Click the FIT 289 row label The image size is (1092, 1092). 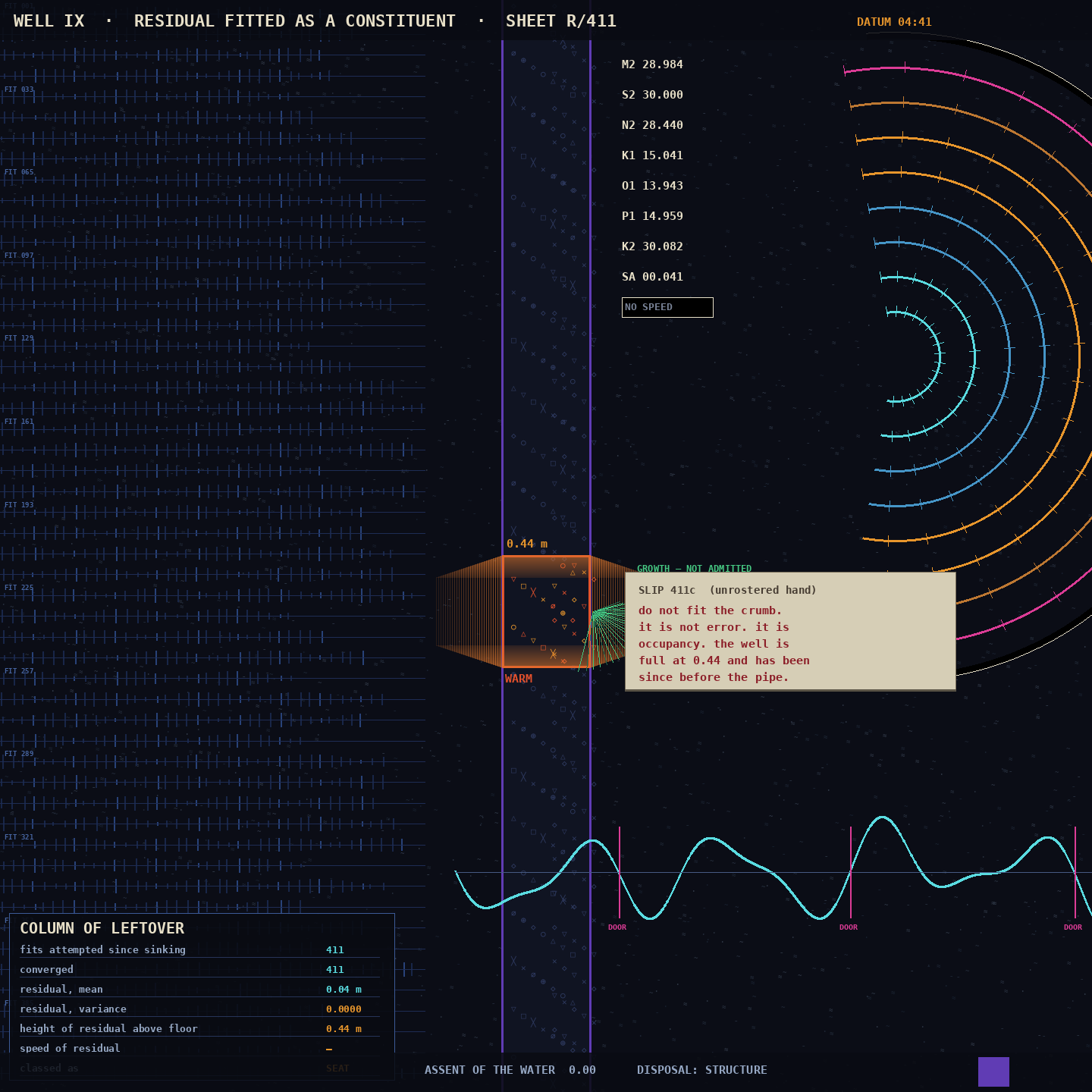(19, 754)
